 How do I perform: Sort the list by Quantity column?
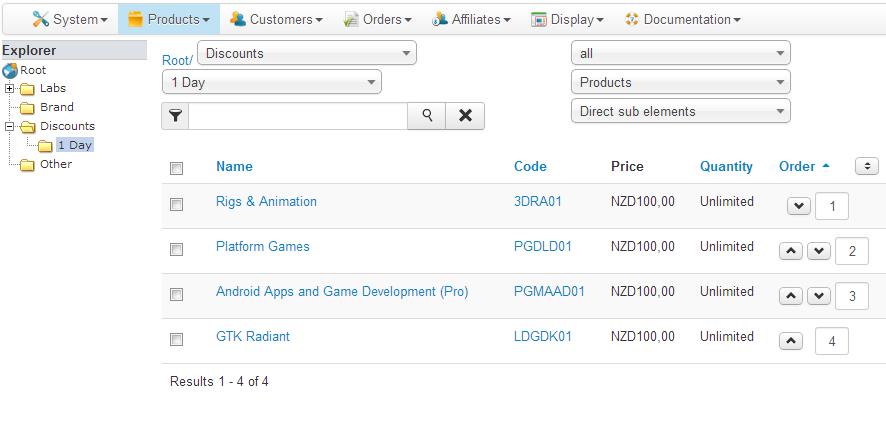point(726,167)
